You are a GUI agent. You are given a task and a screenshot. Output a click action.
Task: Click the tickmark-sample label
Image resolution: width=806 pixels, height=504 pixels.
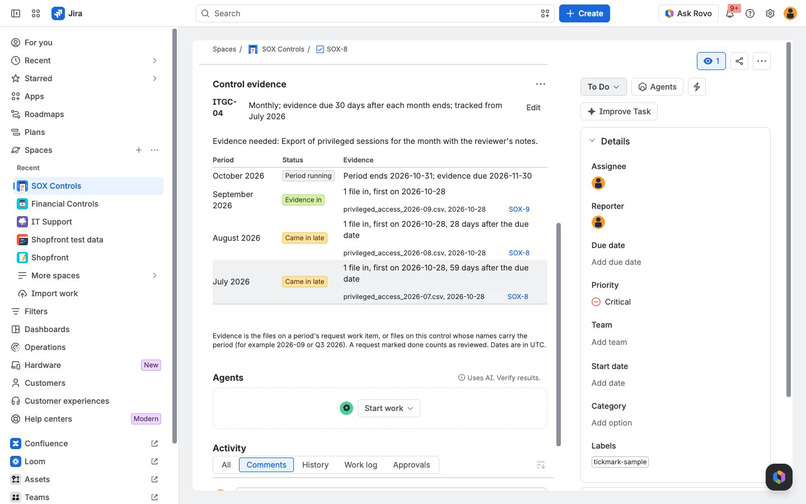click(620, 462)
